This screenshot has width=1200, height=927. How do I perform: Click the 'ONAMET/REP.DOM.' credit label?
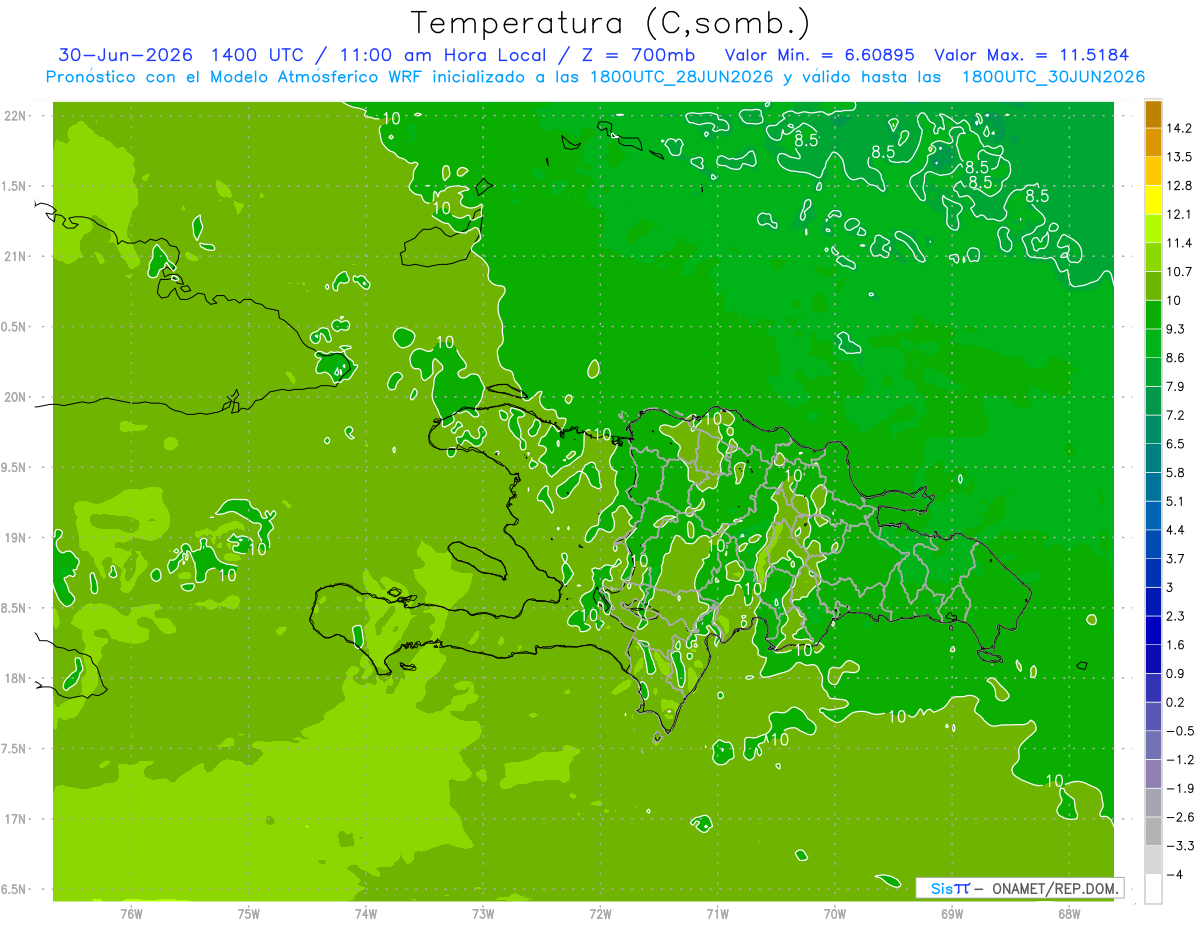(x=1055, y=888)
